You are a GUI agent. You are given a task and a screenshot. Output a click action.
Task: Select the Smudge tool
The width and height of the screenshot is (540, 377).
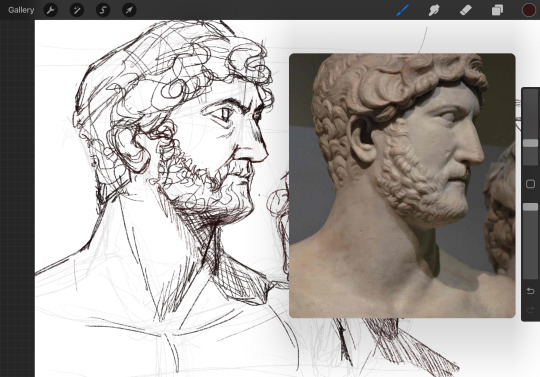coord(434,10)
